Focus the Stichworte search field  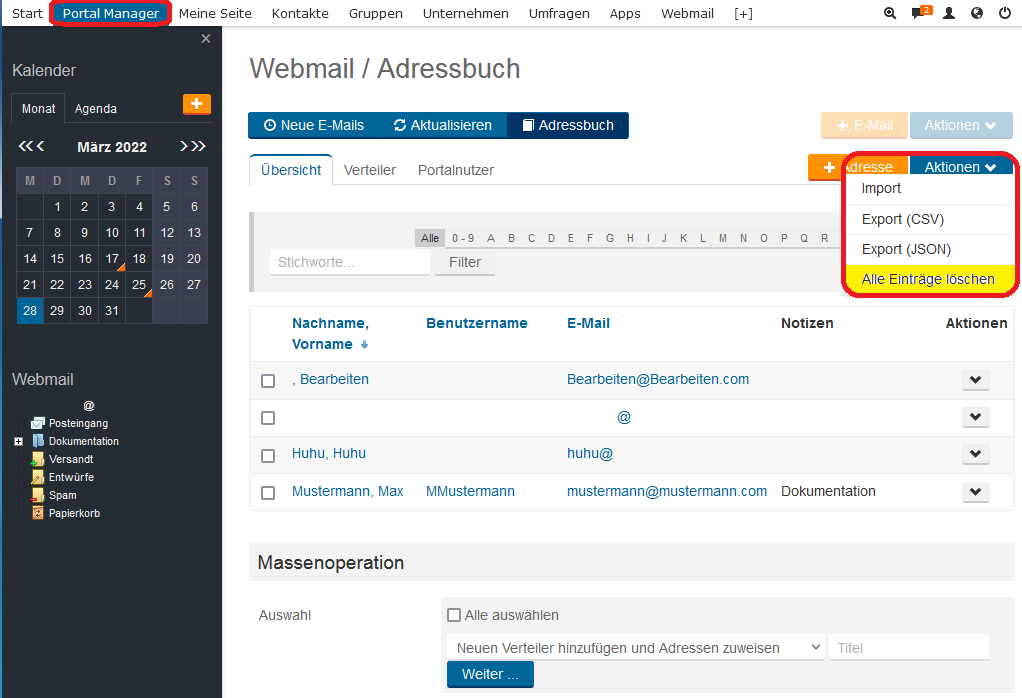(350, 262)
